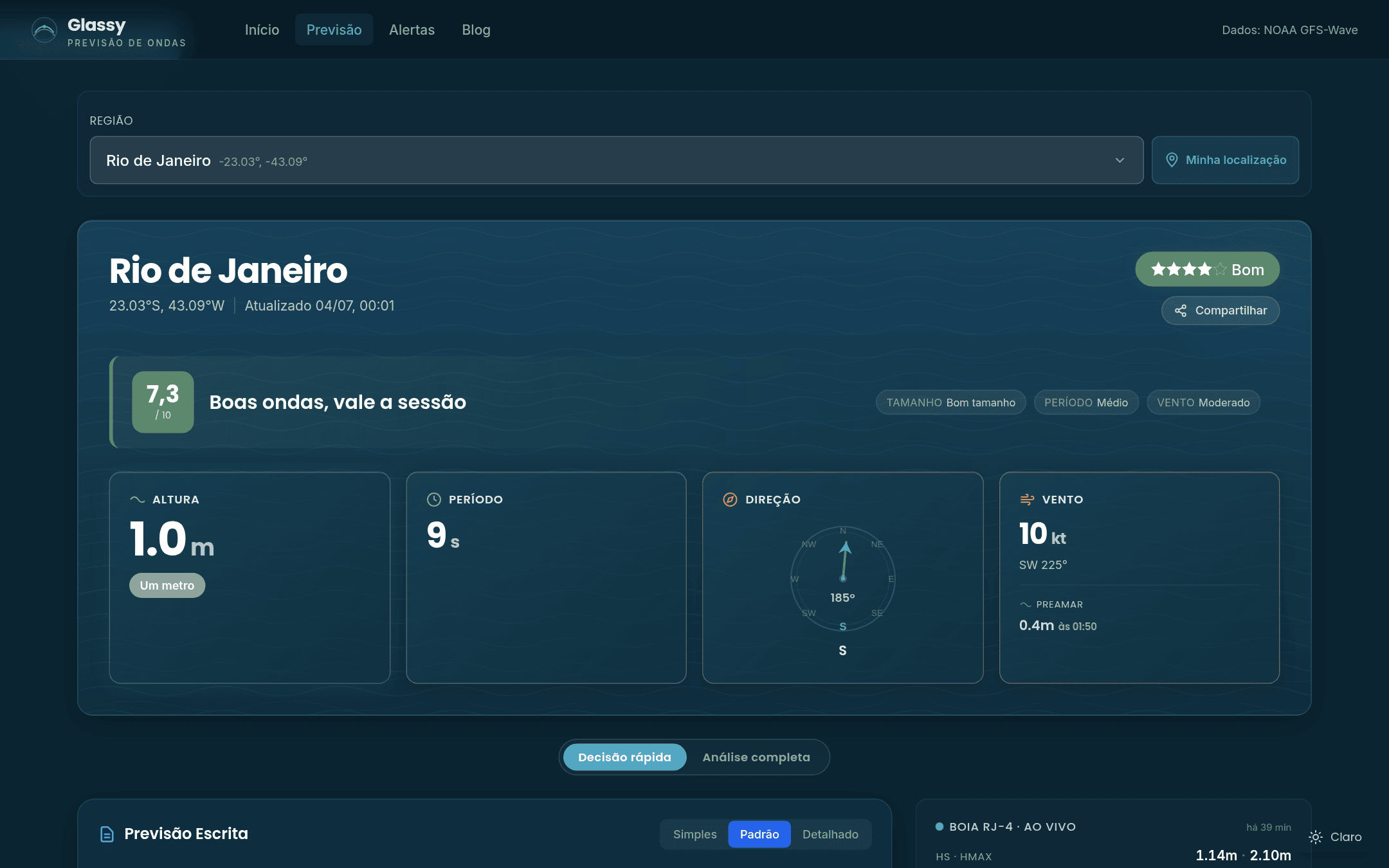The height and width of the screenshot is (868, 1389).
Task: Click the compass direction arrow dial
Action: pyautogui.click(x=842, y=579)
